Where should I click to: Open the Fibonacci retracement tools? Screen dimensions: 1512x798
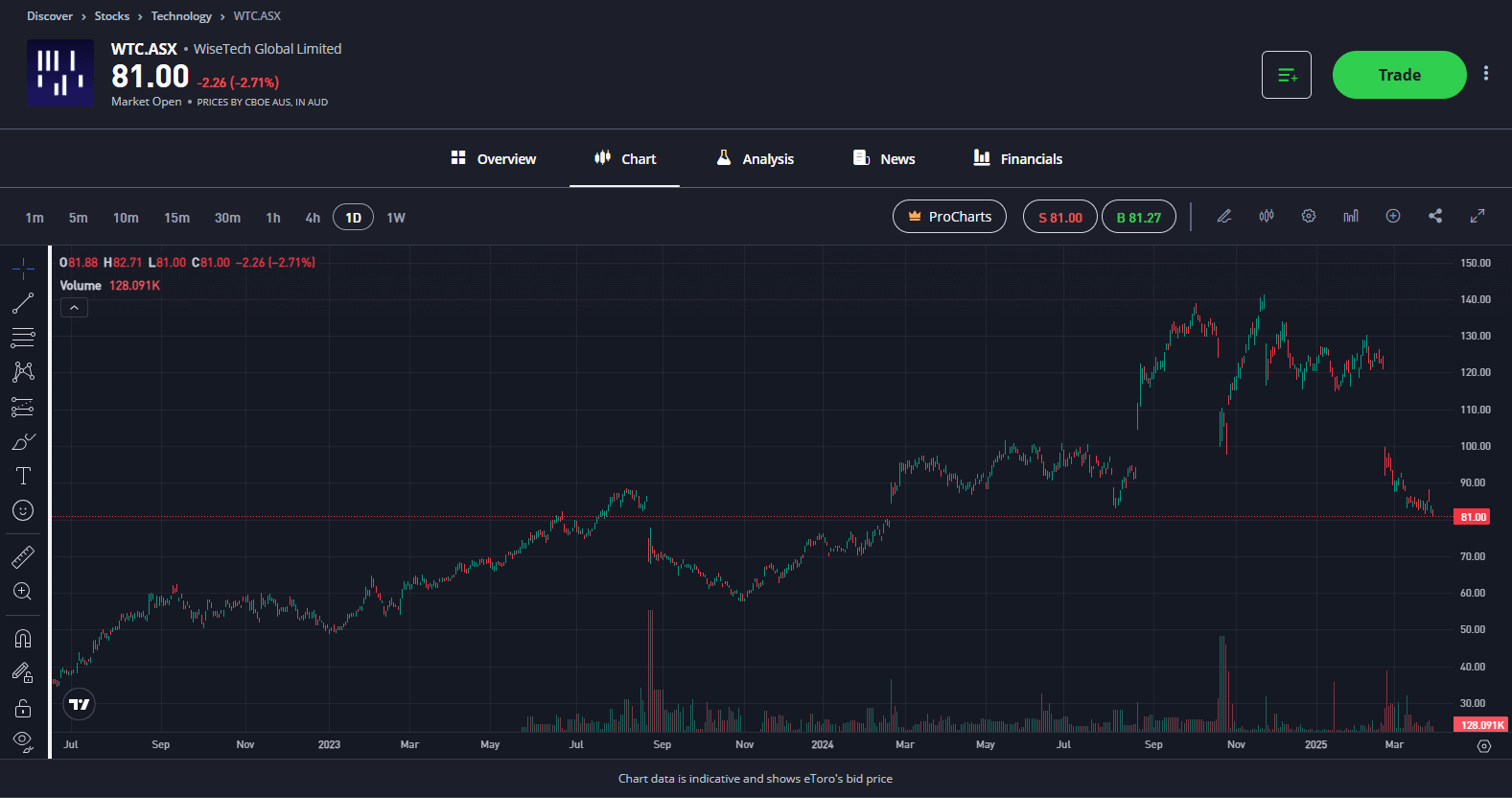pyautogui.click(x=23, y=338)
